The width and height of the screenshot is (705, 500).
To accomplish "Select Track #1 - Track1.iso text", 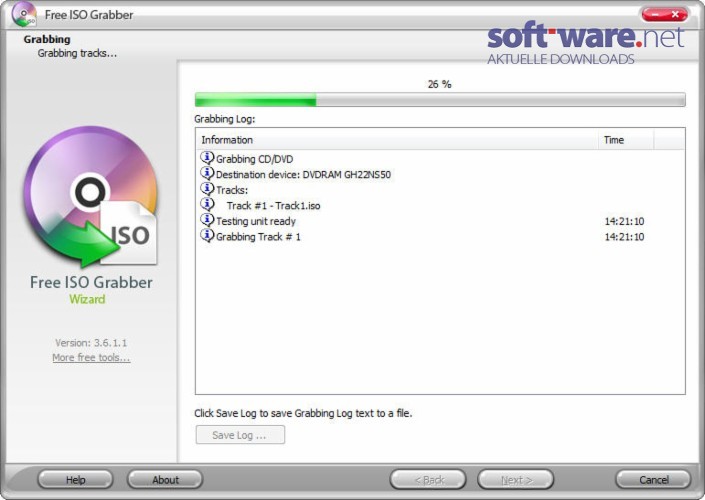I will (273, 205).
